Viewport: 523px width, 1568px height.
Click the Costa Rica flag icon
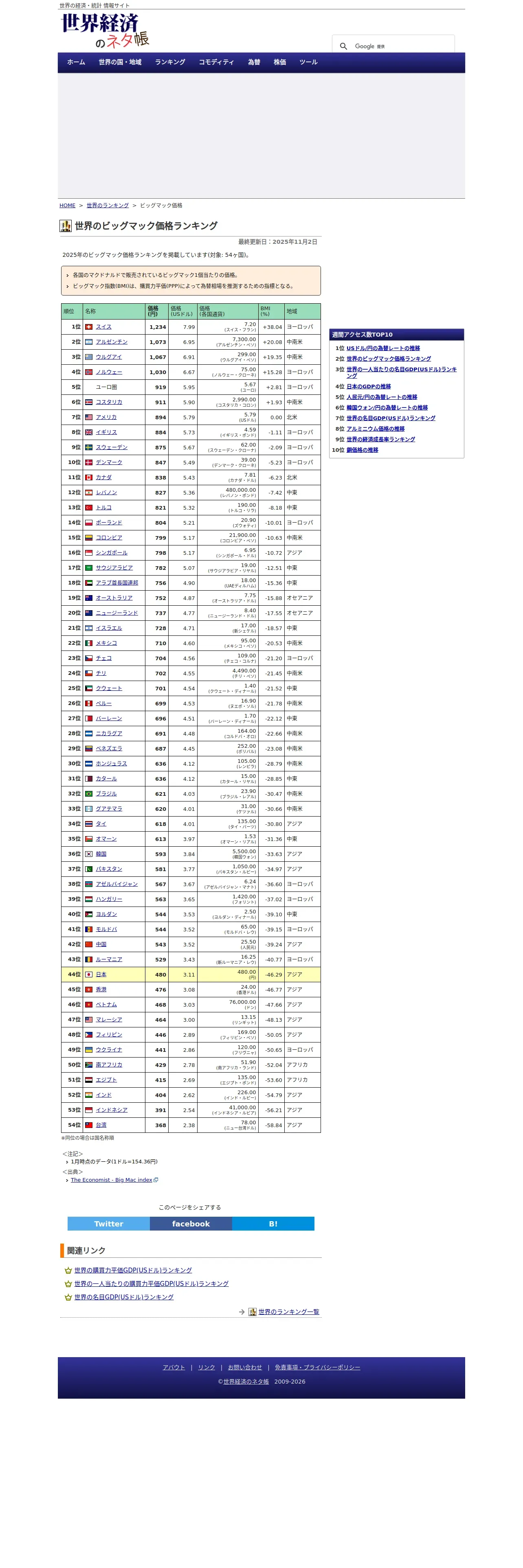pos(89,402)
